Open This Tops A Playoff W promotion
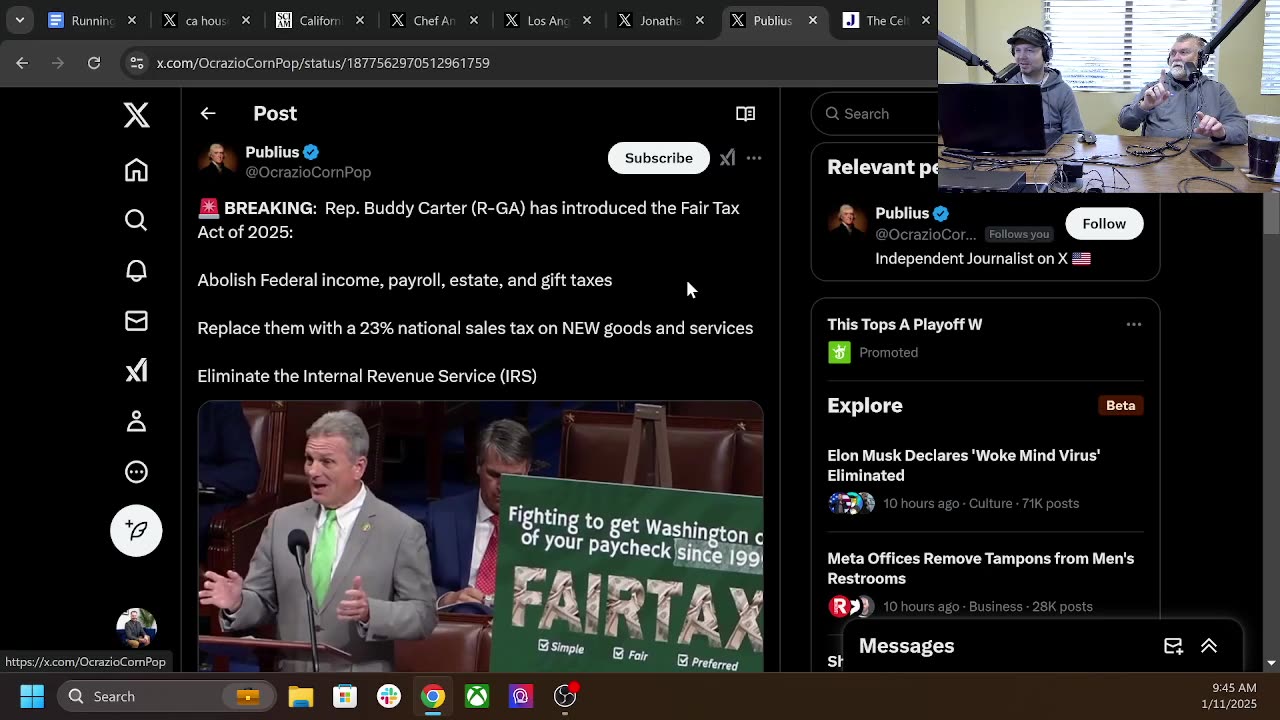The image size is (1280, 720). 904,324
